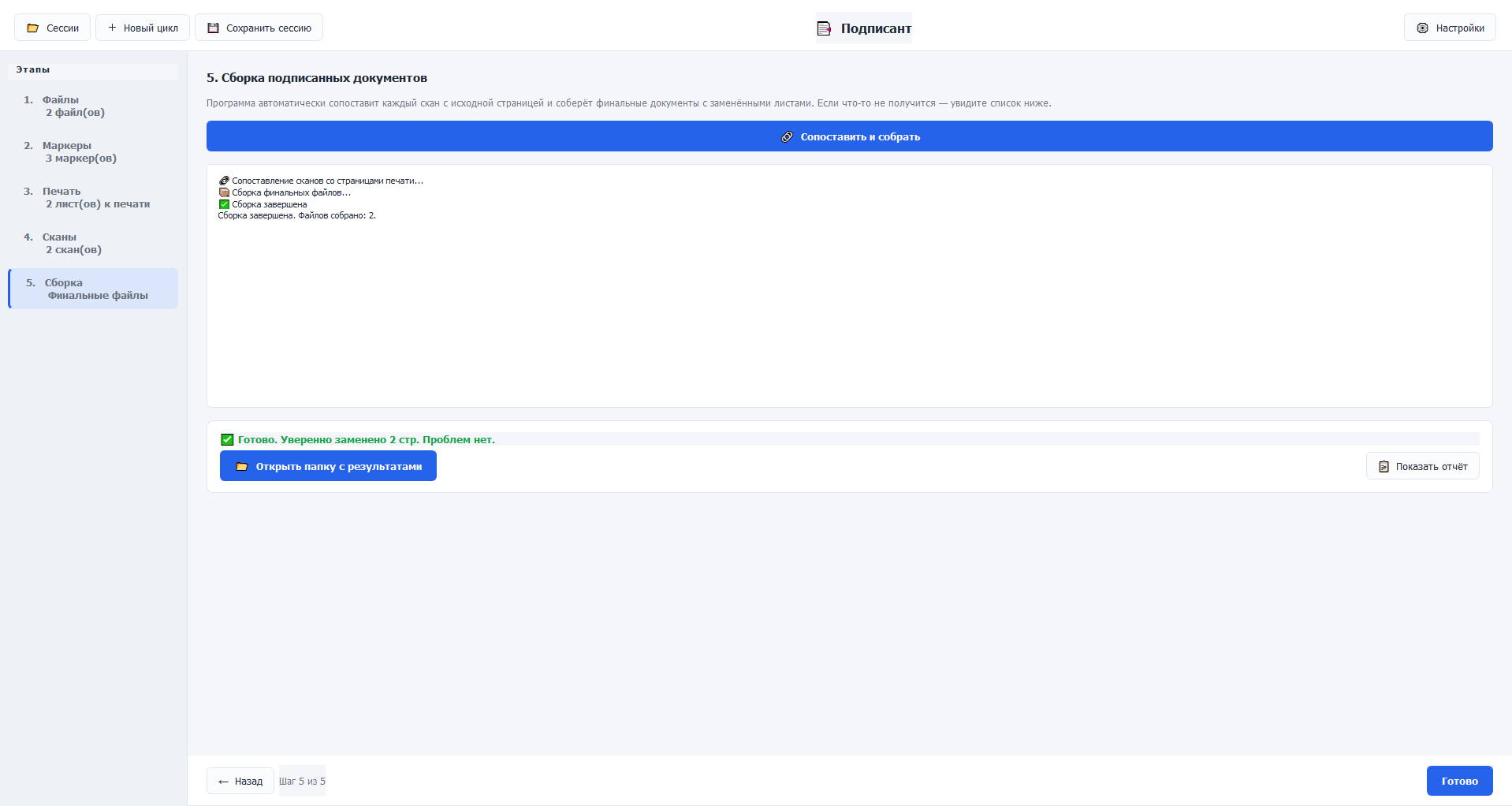Click the left arrow icon on Назад
1512x806 pixels.
click(223, 782)
